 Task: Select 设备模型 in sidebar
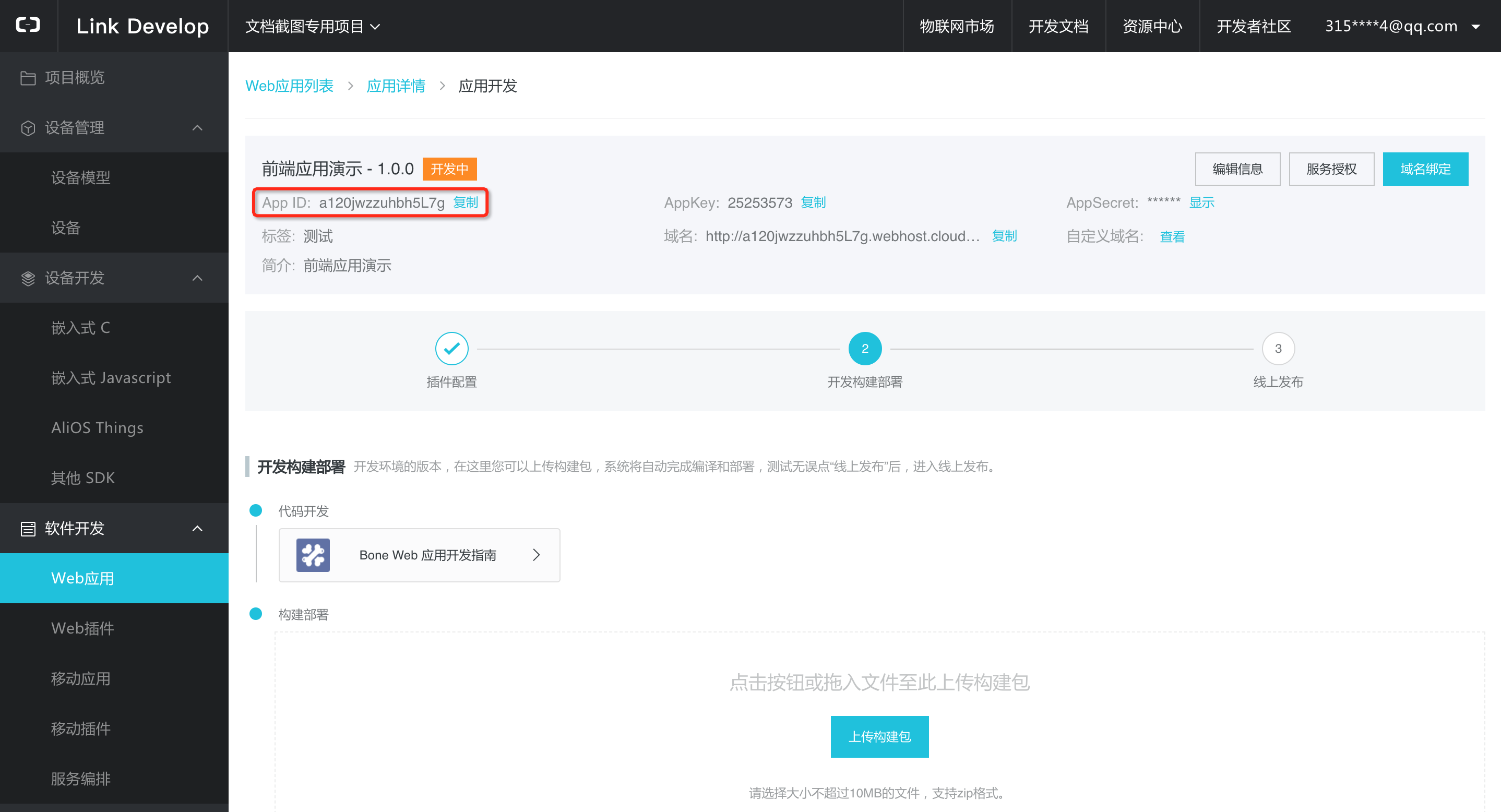pyautogui.click(x=114, y=177)
